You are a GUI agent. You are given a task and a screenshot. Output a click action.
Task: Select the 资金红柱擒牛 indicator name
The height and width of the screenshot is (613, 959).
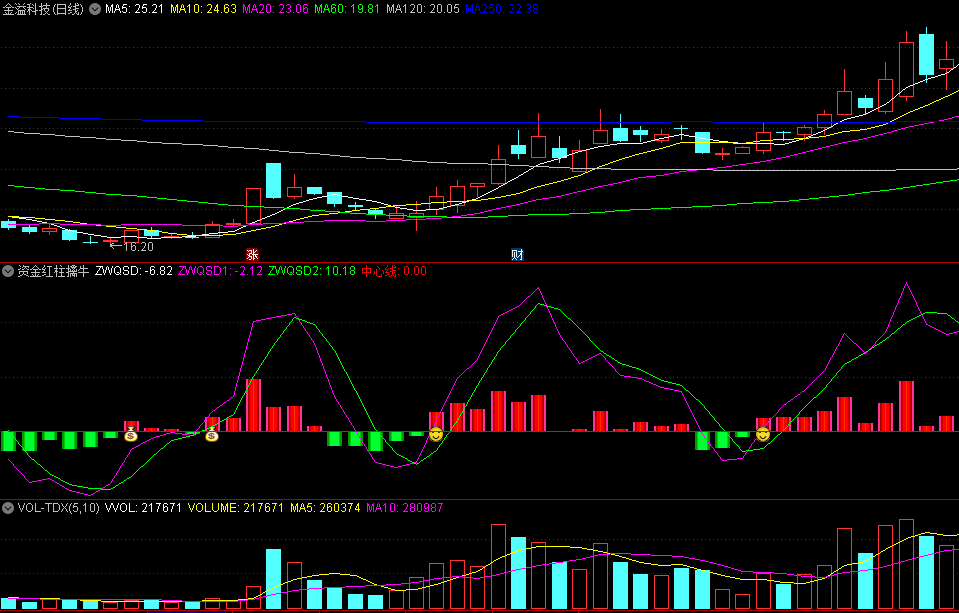tap(53, 271)
